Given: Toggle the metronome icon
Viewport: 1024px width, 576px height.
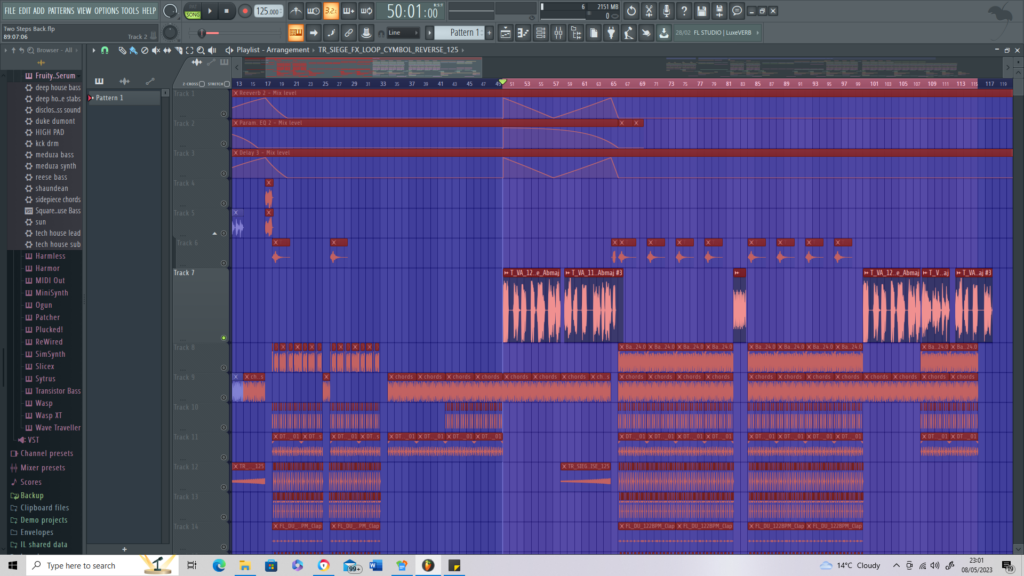Looking at the screenshot, I should point(296,11).
